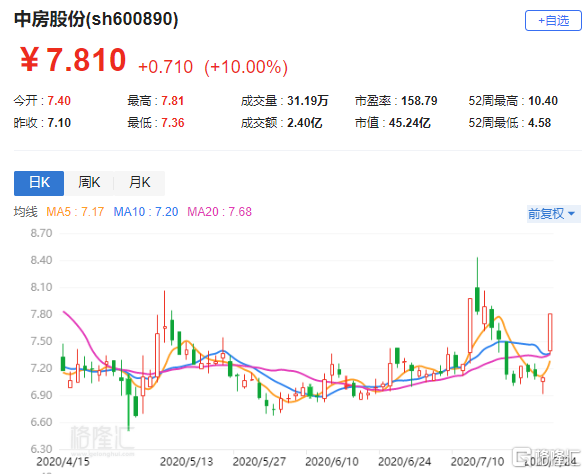Click the MA20 : 7.68 legend
The image size is (587, 474).
click(x=219, y=212)
